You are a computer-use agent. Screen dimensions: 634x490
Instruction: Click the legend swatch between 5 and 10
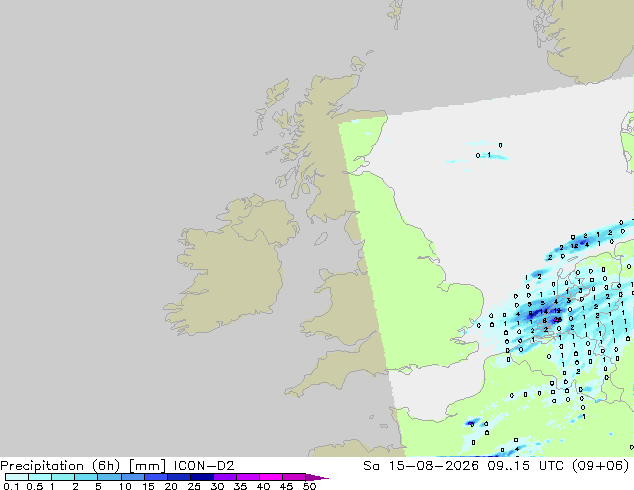click(109, 477)
